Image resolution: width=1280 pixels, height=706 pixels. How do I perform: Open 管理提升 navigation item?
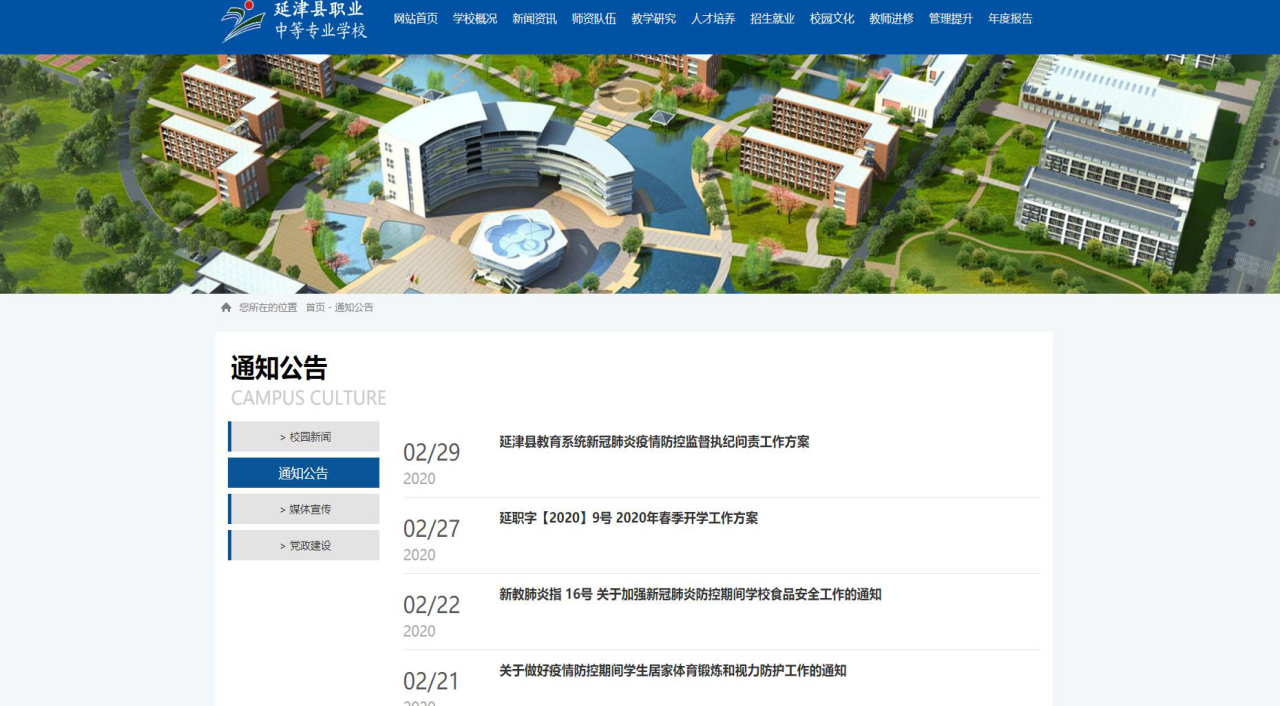[951, 19]
